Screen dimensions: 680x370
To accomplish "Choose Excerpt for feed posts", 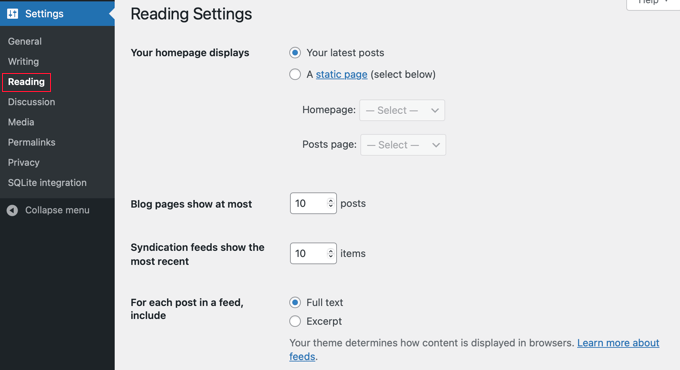I will [x=295, y=321].
